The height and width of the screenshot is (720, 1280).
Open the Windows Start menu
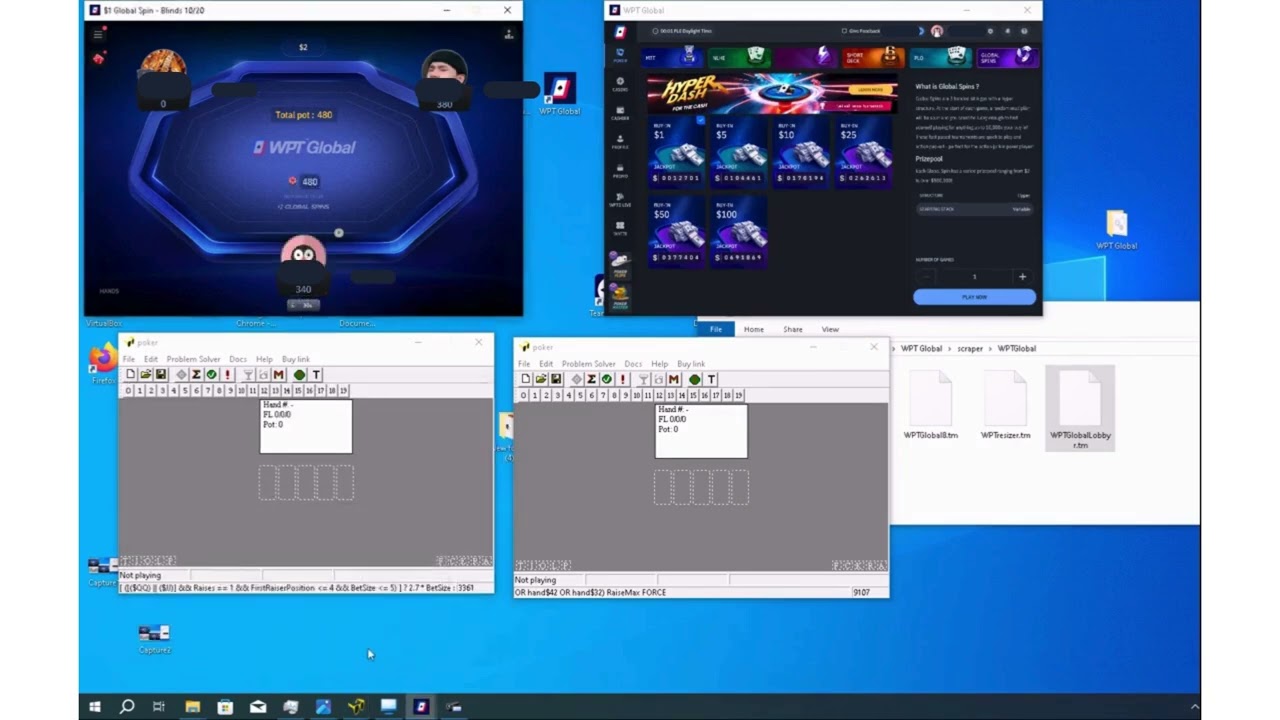[x=95, y=706]
